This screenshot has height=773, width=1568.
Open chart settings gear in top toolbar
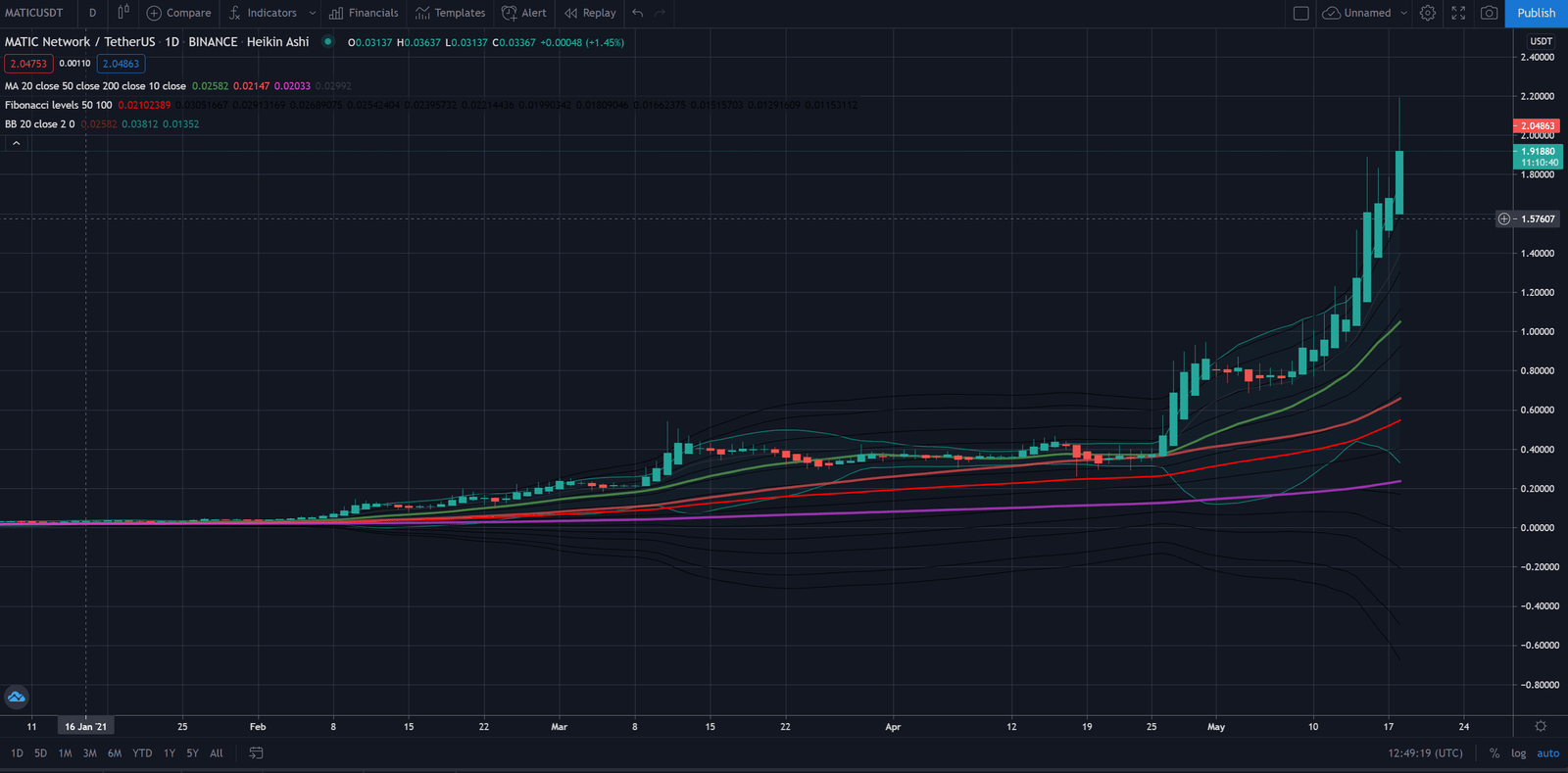click(1428, 13)
